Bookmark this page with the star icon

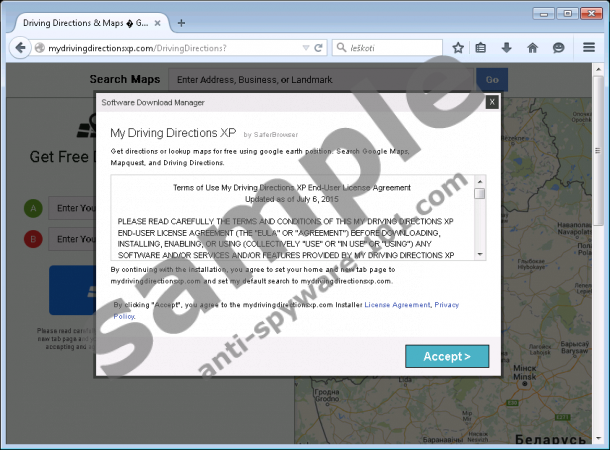[458, 47]
